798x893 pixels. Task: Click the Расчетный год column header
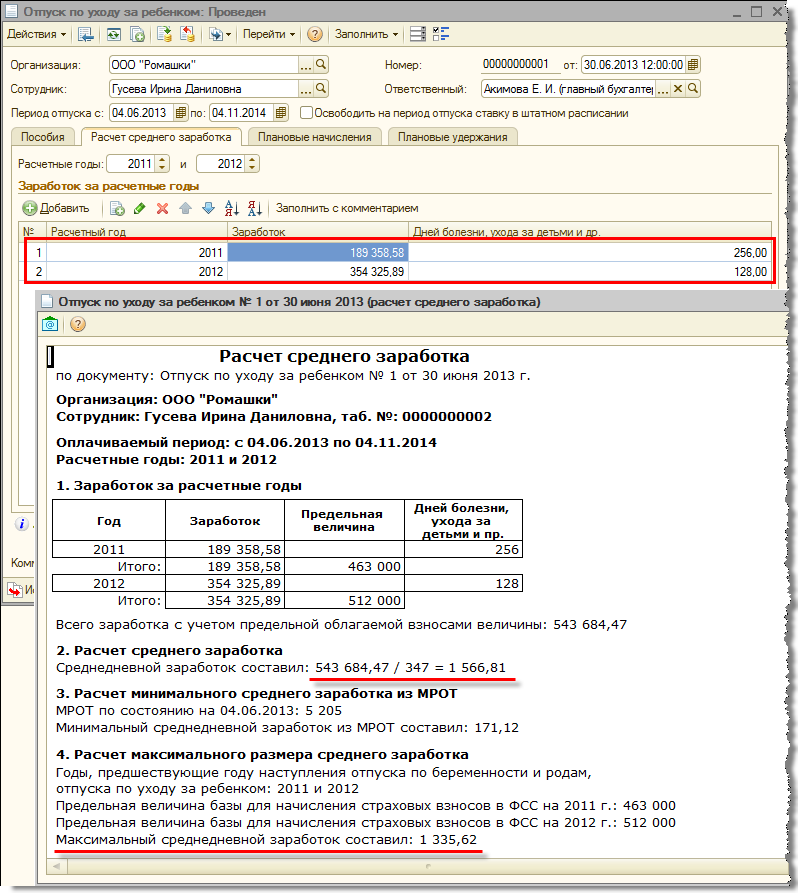(137, 232)
